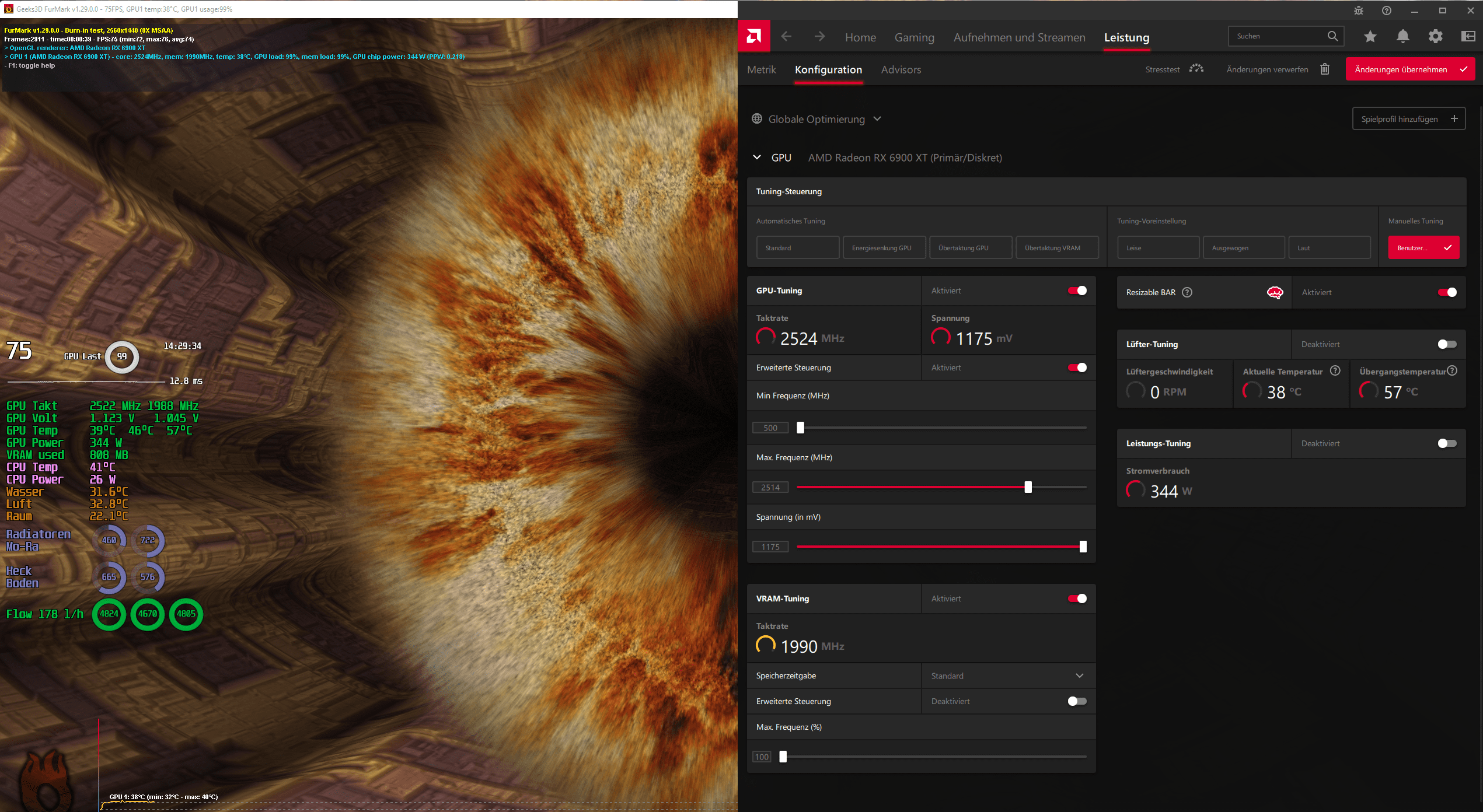Go forward with the right arrow icon
1483x812 pixels.
[819, 37]
